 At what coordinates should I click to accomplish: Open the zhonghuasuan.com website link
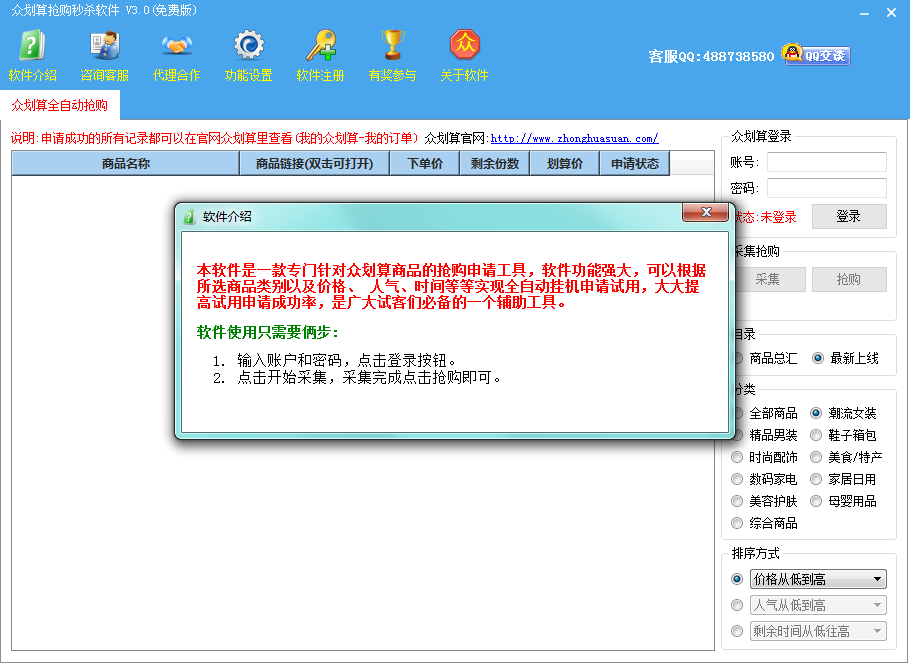point(575,138)
